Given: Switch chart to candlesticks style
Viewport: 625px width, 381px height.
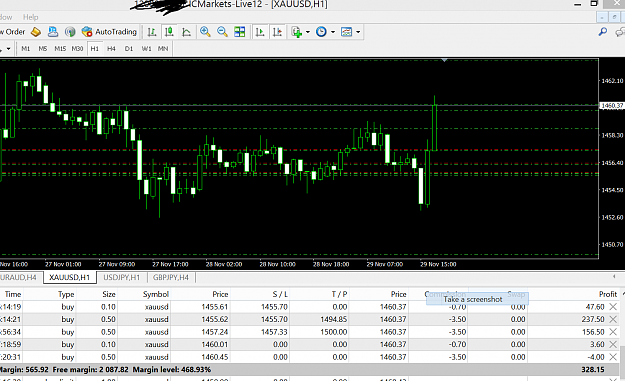Looking at the screenshot, I should (x=169, y=32).
